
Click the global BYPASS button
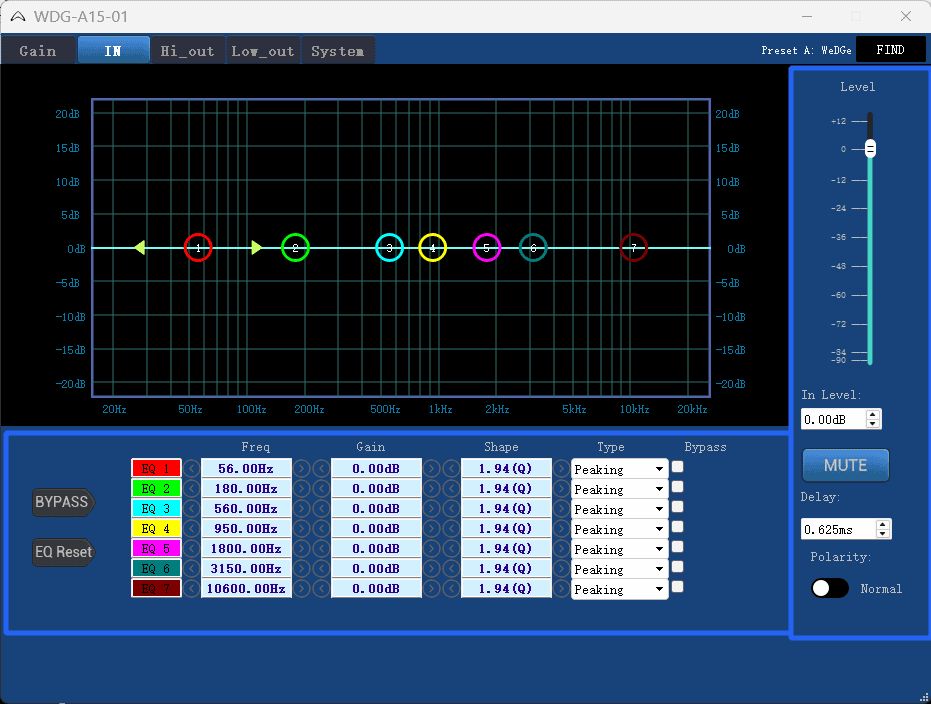[x=63, y=502]
